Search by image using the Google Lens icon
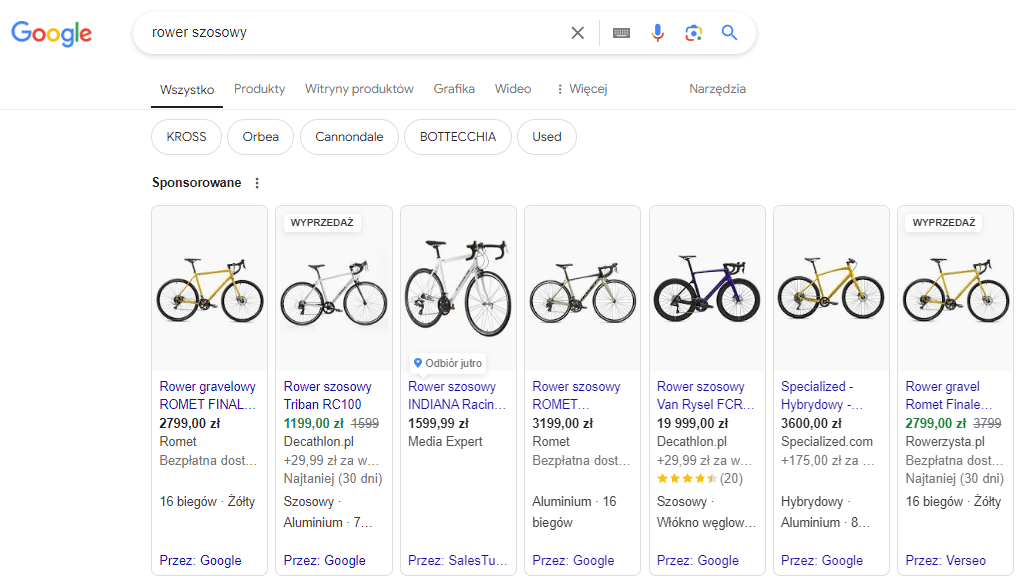This screenshot has width=1016, height=579. pyautogui.click(x=693, y=33)
